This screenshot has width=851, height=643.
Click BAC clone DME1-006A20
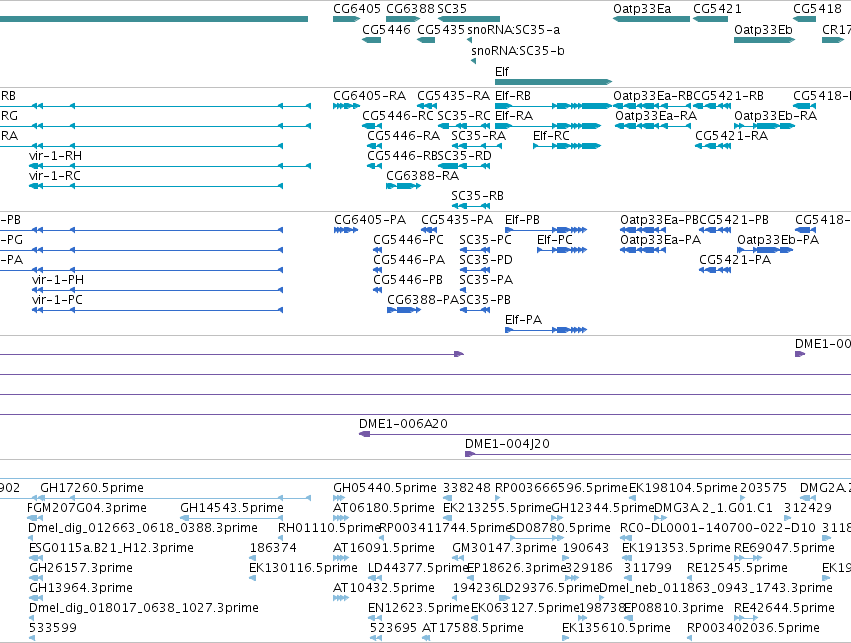point(403,424)
